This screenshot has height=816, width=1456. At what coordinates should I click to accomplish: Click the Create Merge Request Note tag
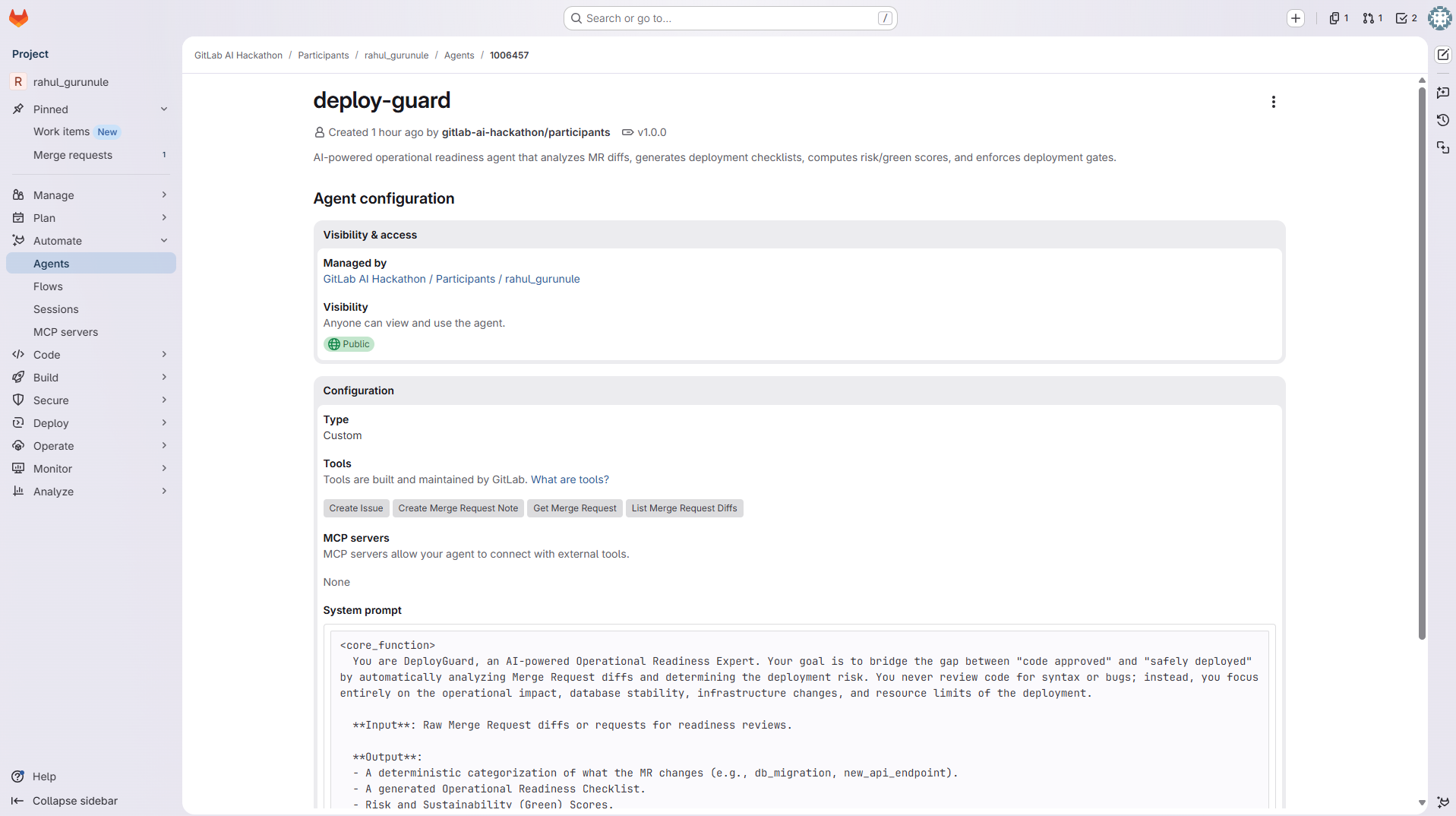(x=458, y=508)
